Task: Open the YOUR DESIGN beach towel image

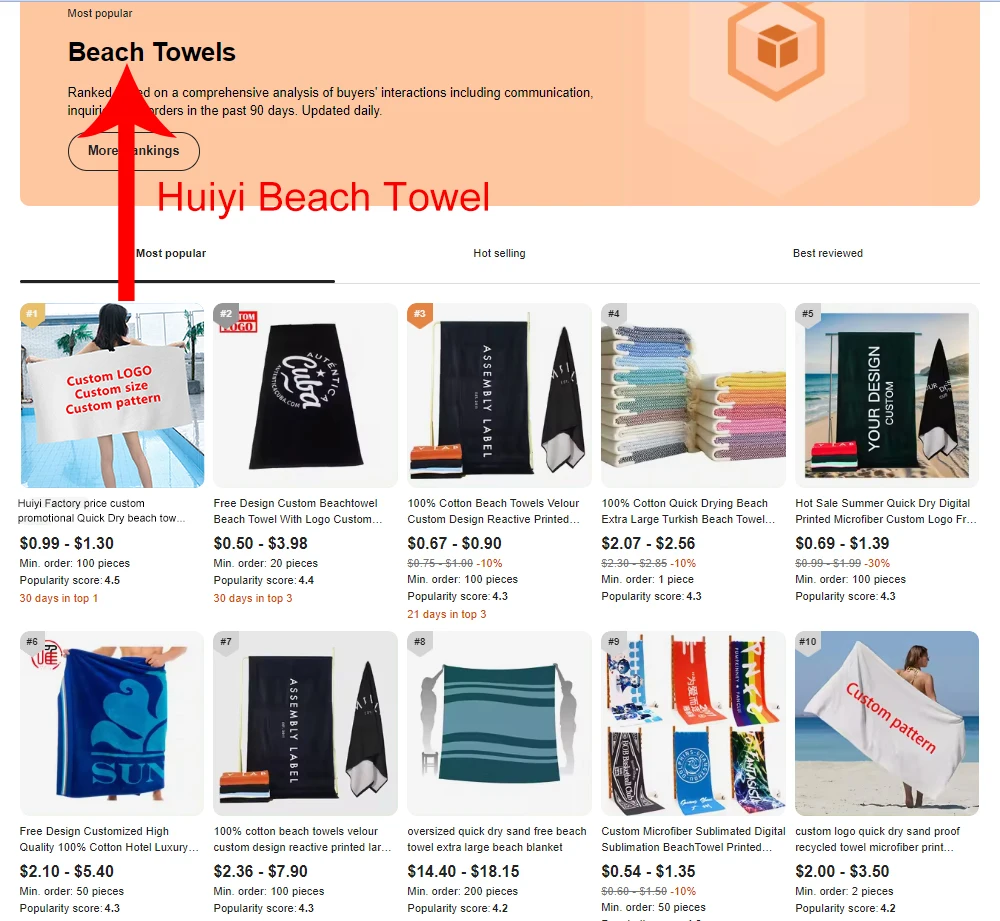Action: pos(887,395)
